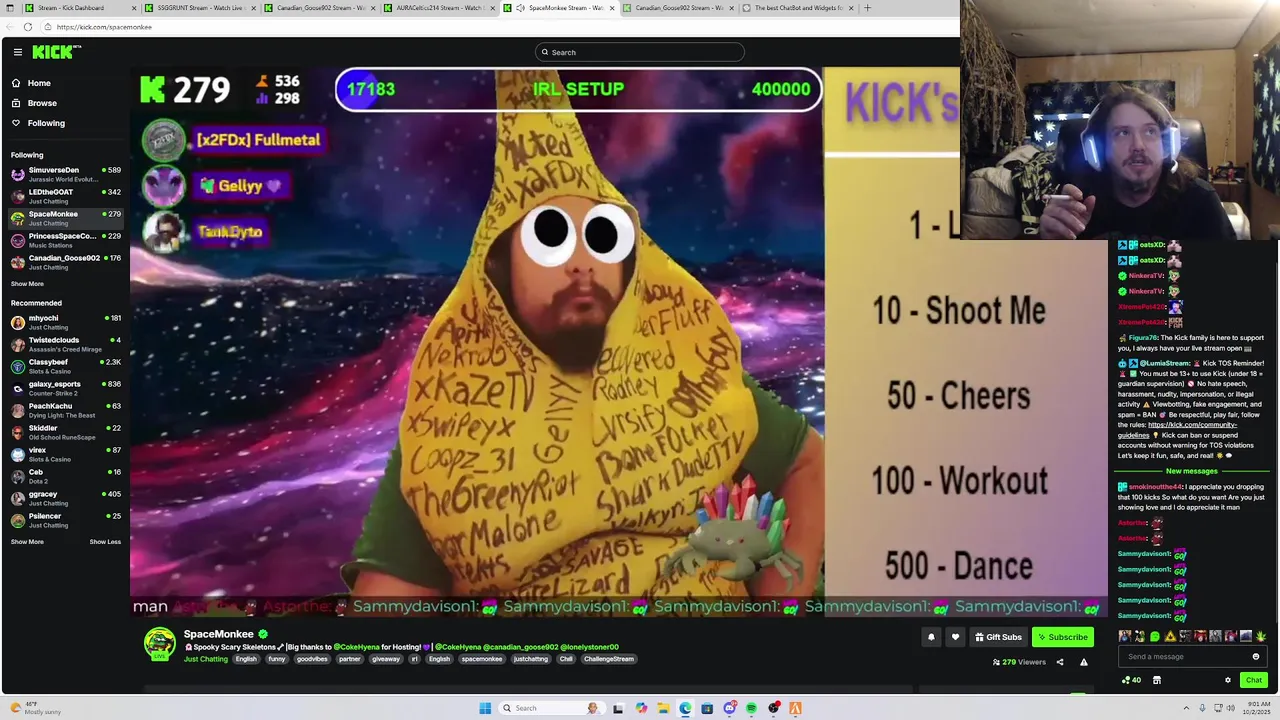The image size is (1280, 720).
Task: Open PrincessSpaceCo channel in Following
Action: (x=65, y=240)
